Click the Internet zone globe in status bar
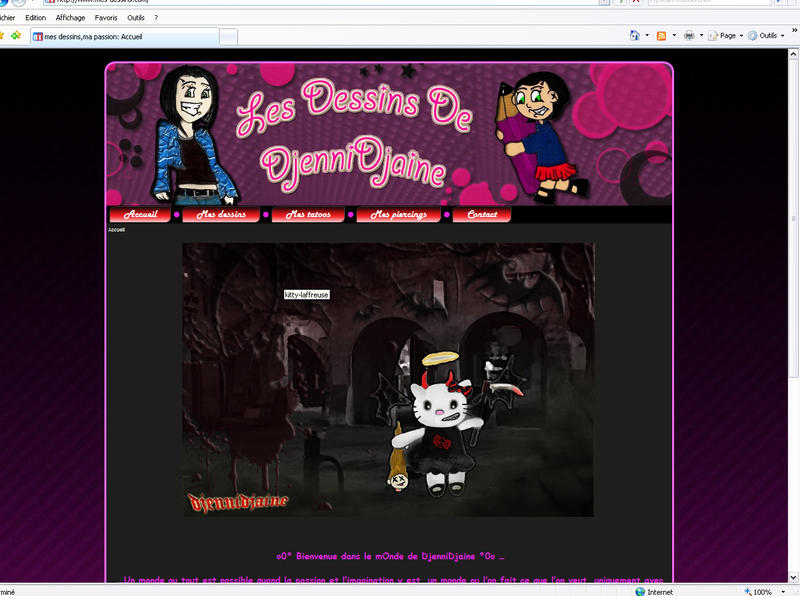 coord(640,591)
